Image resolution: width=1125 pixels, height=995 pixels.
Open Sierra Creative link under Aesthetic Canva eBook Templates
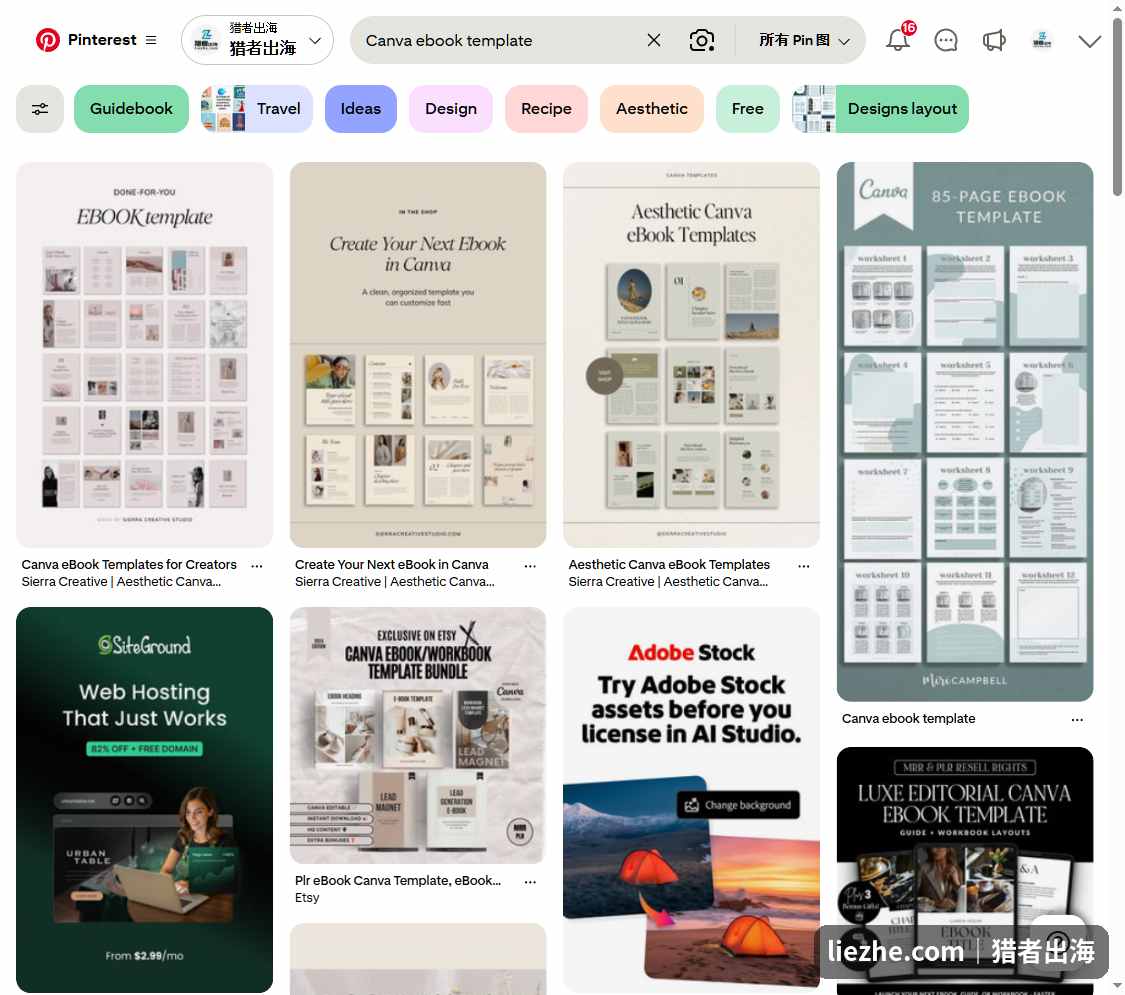pyautogui.click(x=668, y=582)
